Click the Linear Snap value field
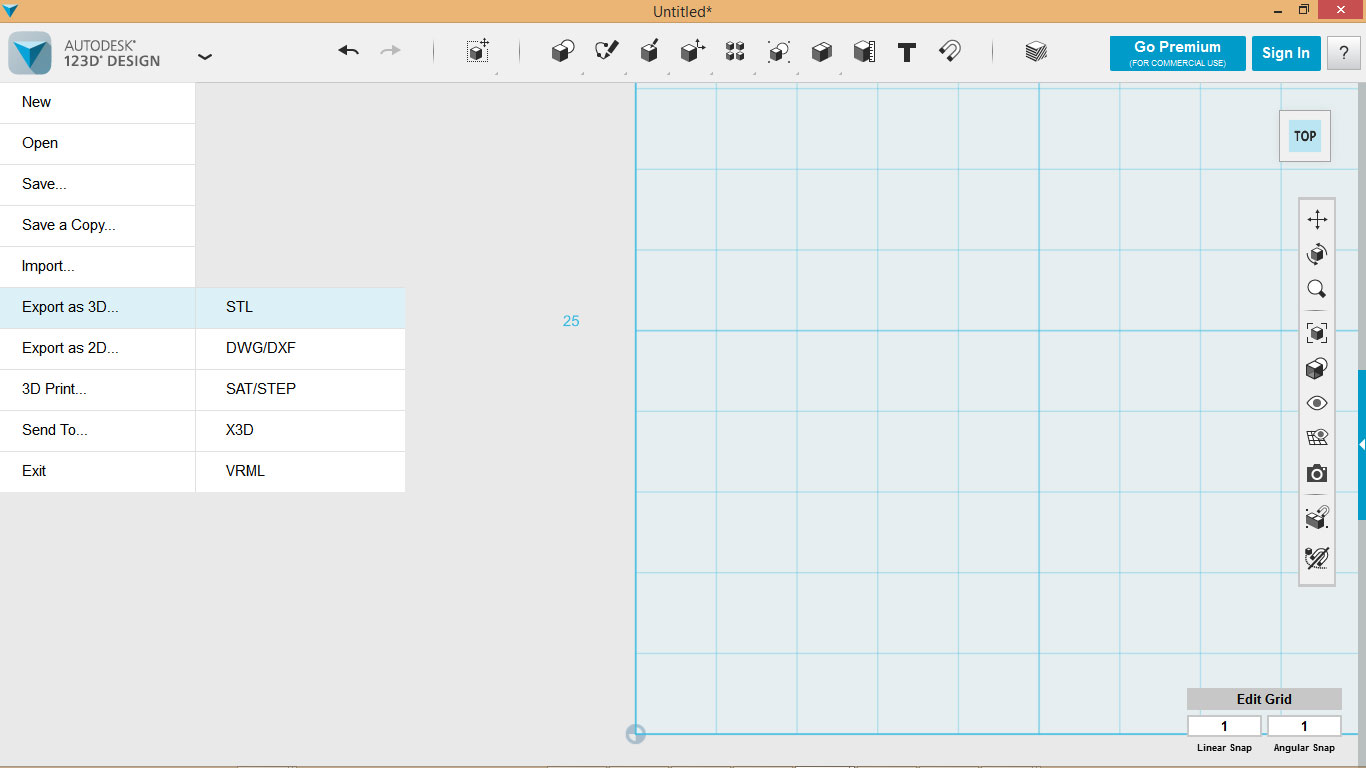The image size is (1366, 768). pyautogui.click(x=1224, y=725)
